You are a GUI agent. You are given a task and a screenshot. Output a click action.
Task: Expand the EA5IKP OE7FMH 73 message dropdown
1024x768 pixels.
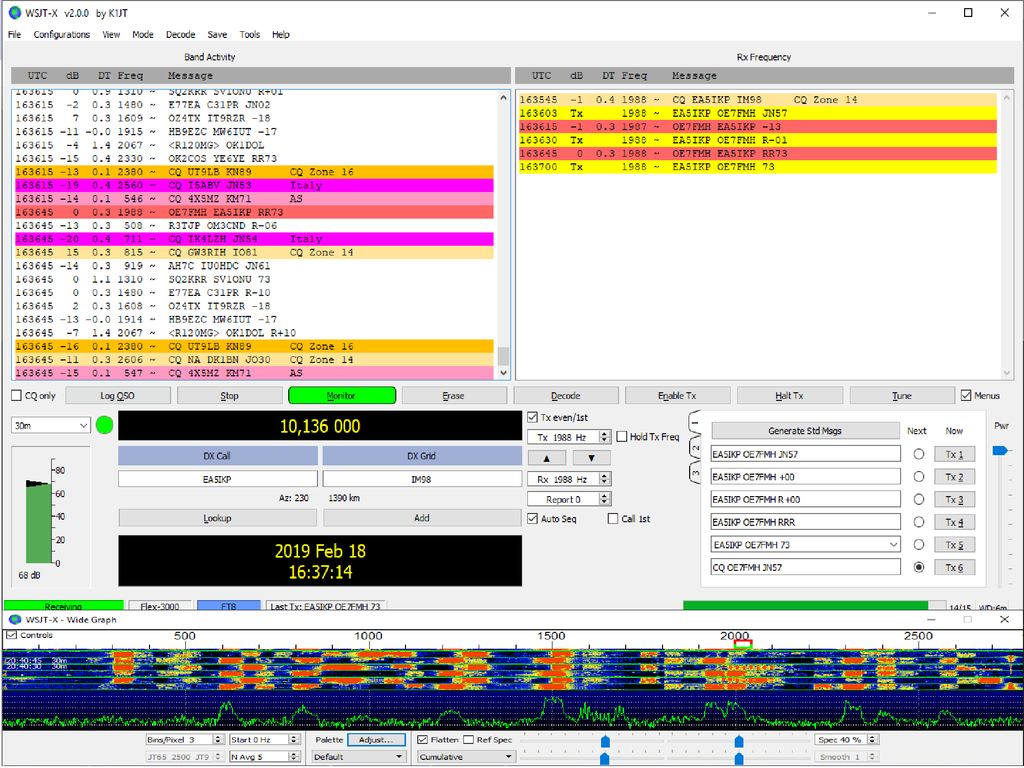893,545
